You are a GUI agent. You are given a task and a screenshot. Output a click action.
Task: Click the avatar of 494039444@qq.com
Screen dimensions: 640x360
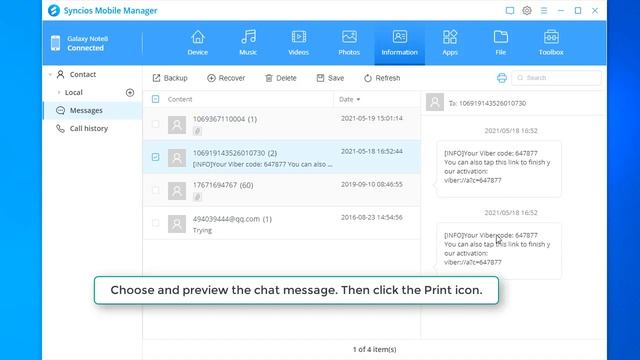click(x=177, y=224)
